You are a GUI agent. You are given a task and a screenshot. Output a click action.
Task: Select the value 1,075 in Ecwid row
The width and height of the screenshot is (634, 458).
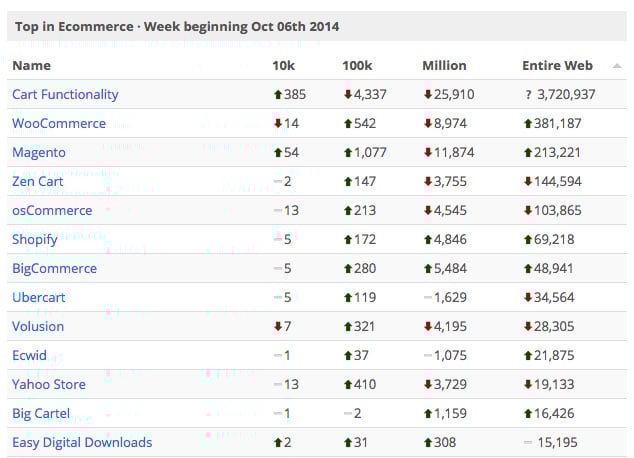450,355
